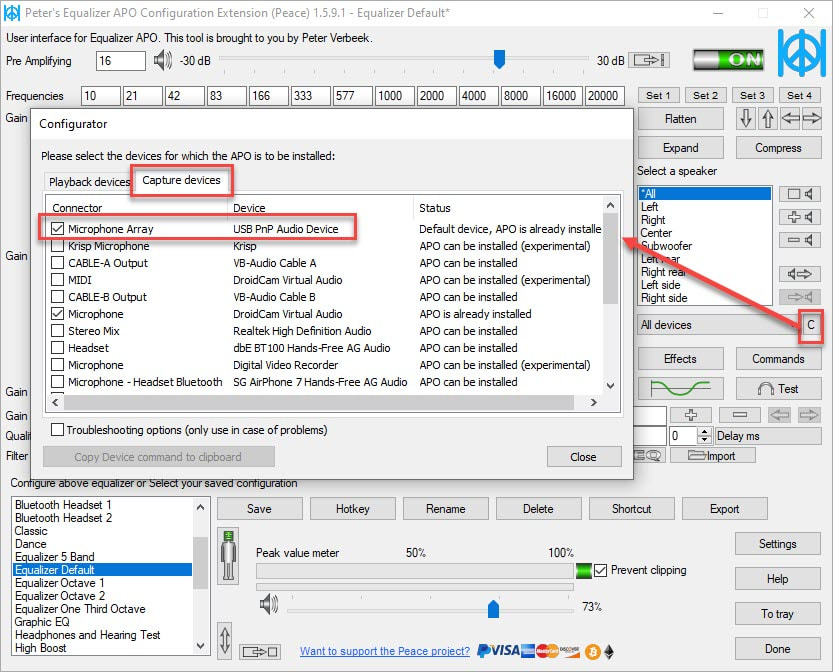The width and height of the screenshot is (833, 672).
Task: Click the headphone Test button
Action: pos(778,389)
